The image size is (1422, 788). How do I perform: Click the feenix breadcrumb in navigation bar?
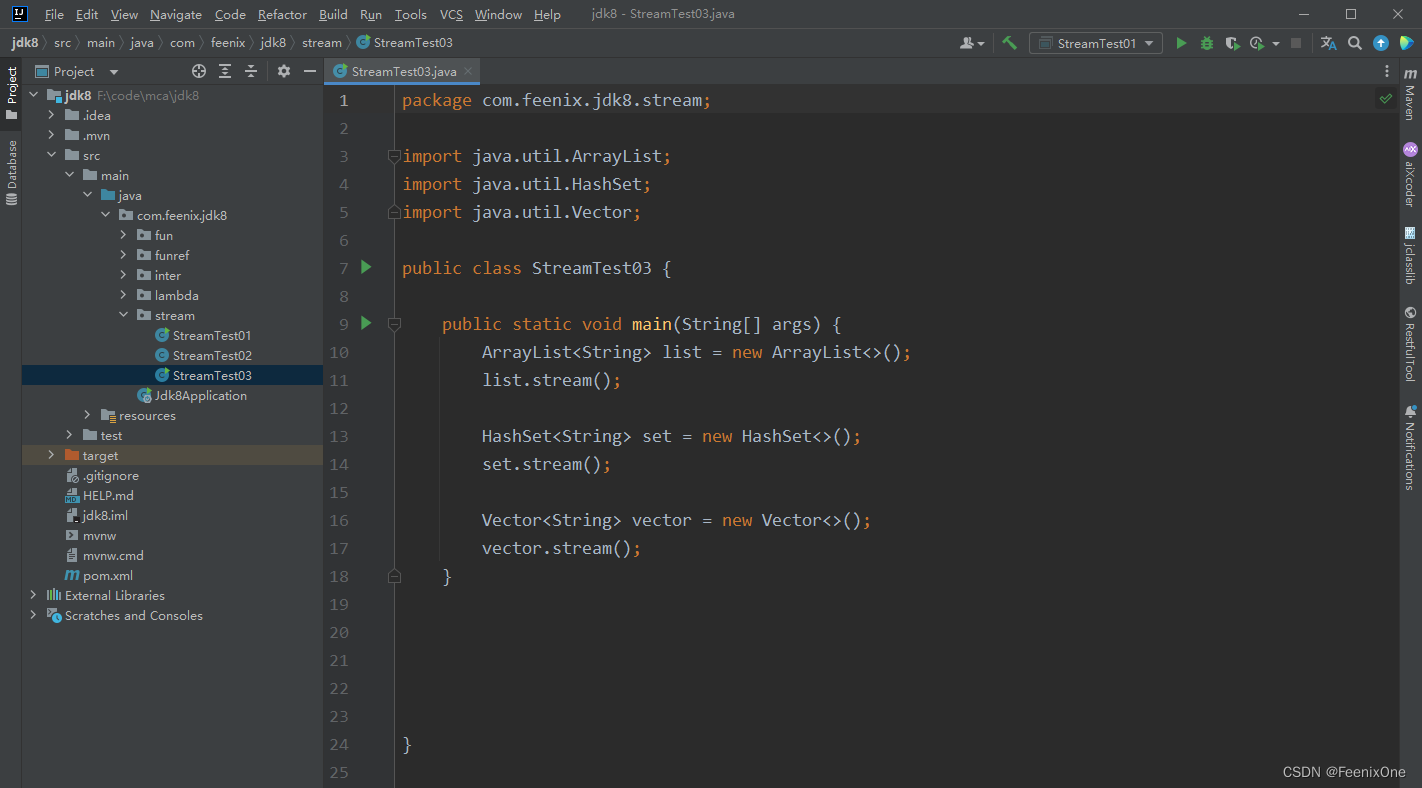228,43
